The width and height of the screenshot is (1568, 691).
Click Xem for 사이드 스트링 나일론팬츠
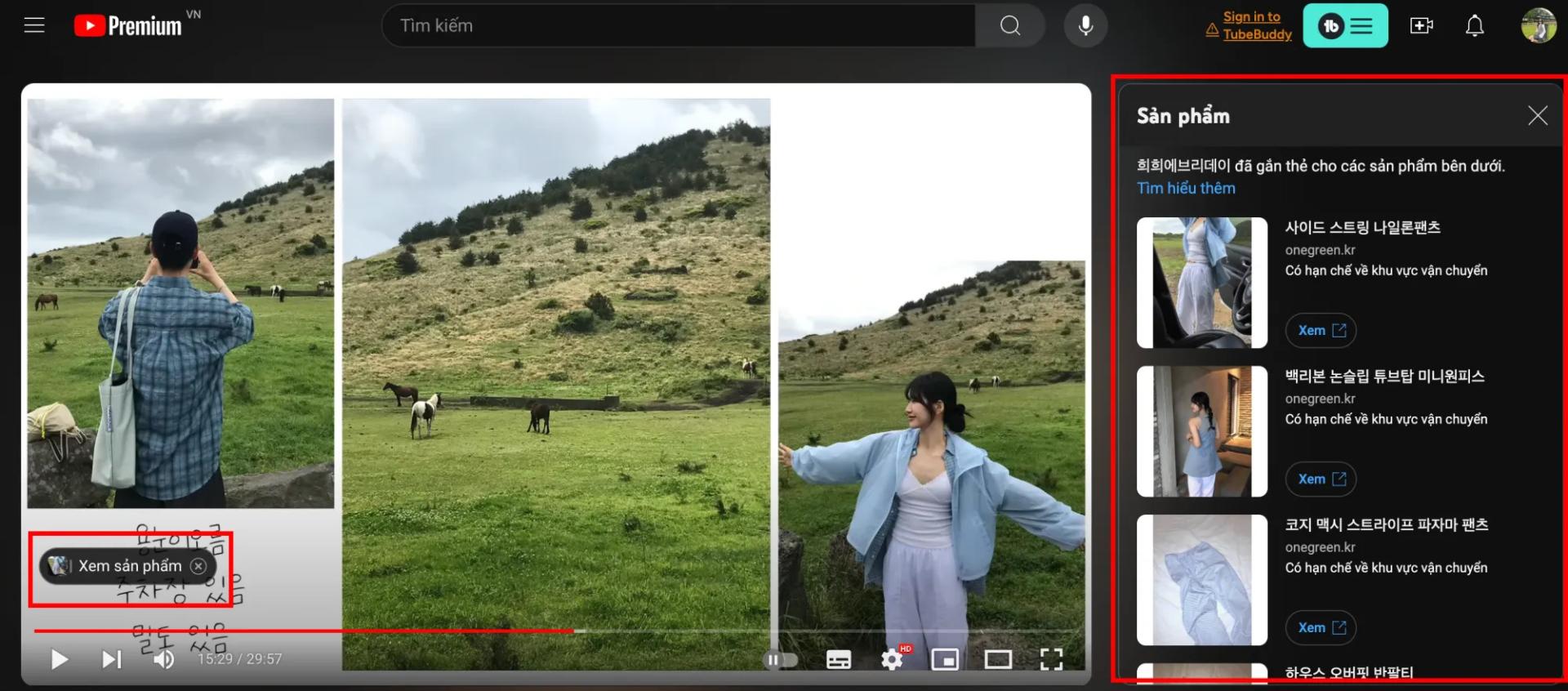1321,330
